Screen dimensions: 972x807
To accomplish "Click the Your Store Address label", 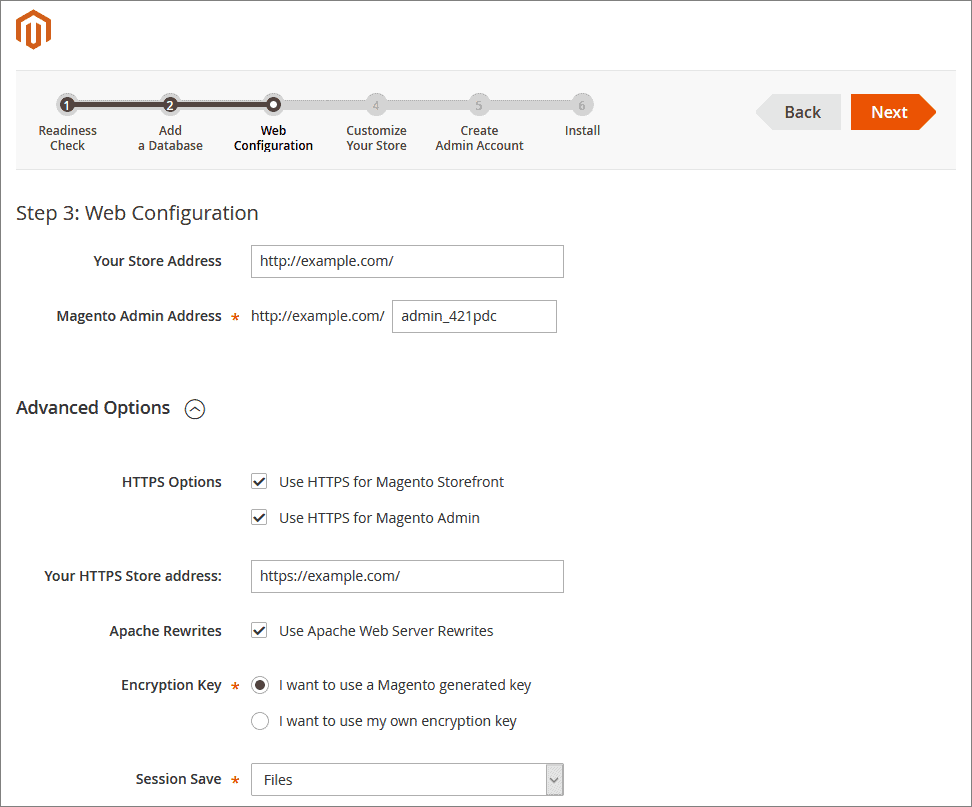I will click(157, 261).
